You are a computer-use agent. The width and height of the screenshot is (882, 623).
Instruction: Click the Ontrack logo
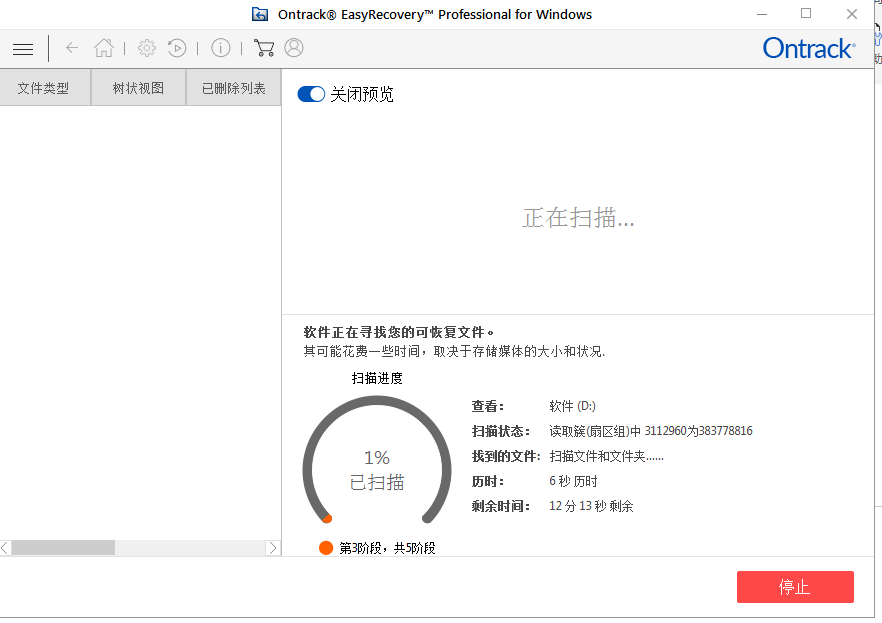[x=809, y=48]
